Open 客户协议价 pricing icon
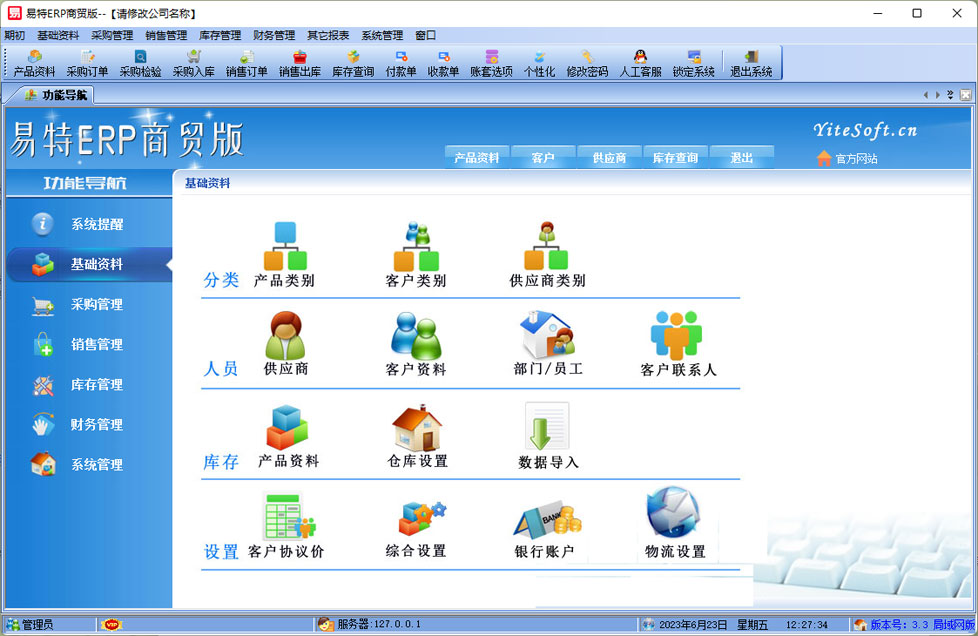The width and height of the screenshot is (978, 636). tap(287, 520)
